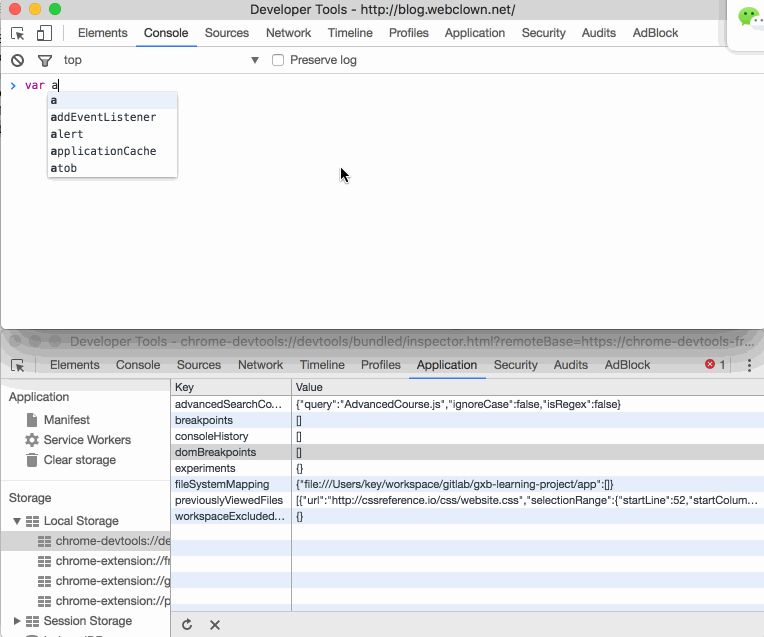Open Security tab in bottom DevTools window
764x637 pixels.
[x=516, y=365]
